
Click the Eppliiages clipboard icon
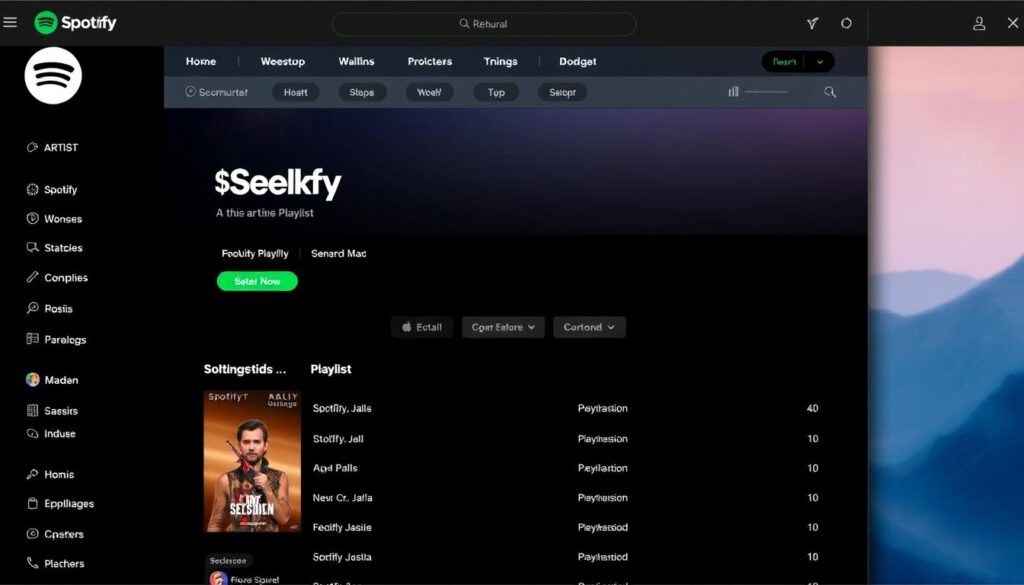click(32, 503)
